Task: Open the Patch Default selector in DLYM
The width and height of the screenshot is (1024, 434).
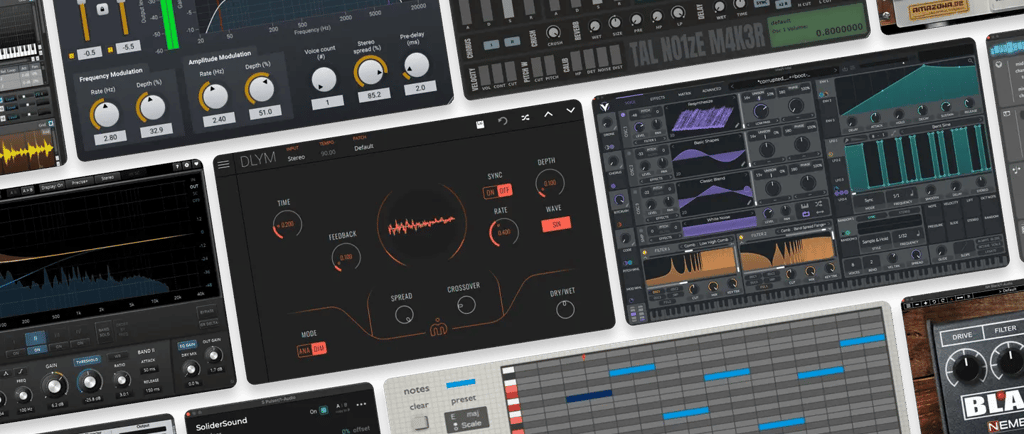Action: pyautogui.click(x=364, y=148)
